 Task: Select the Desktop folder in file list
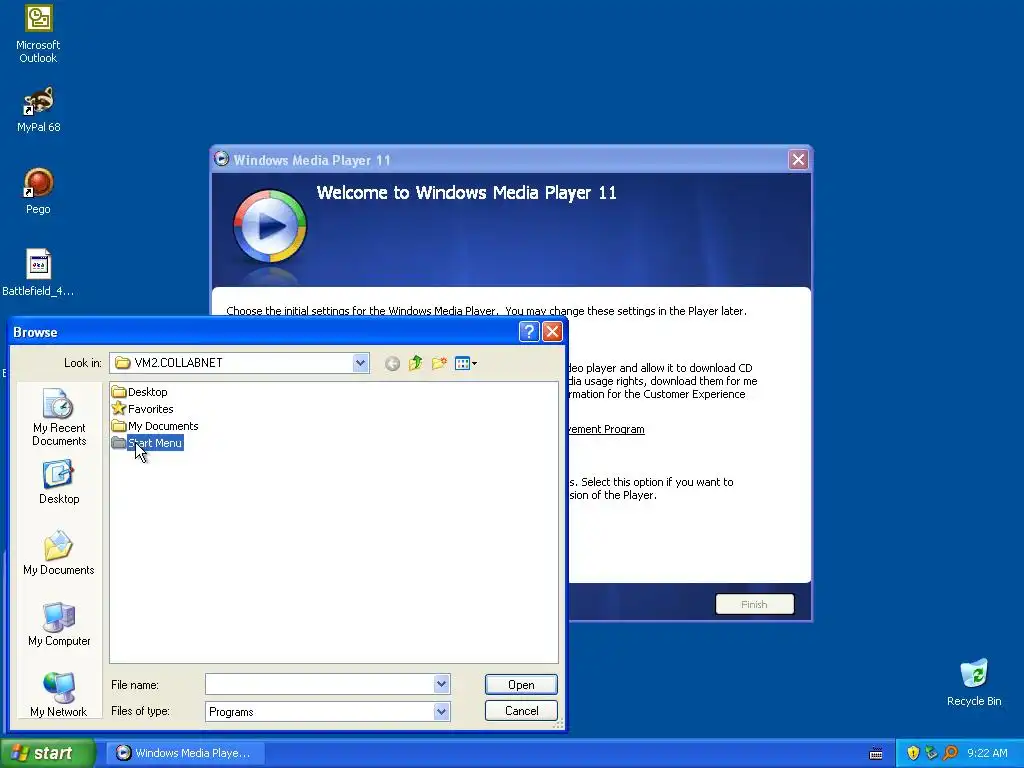click(x=140, y=392)
